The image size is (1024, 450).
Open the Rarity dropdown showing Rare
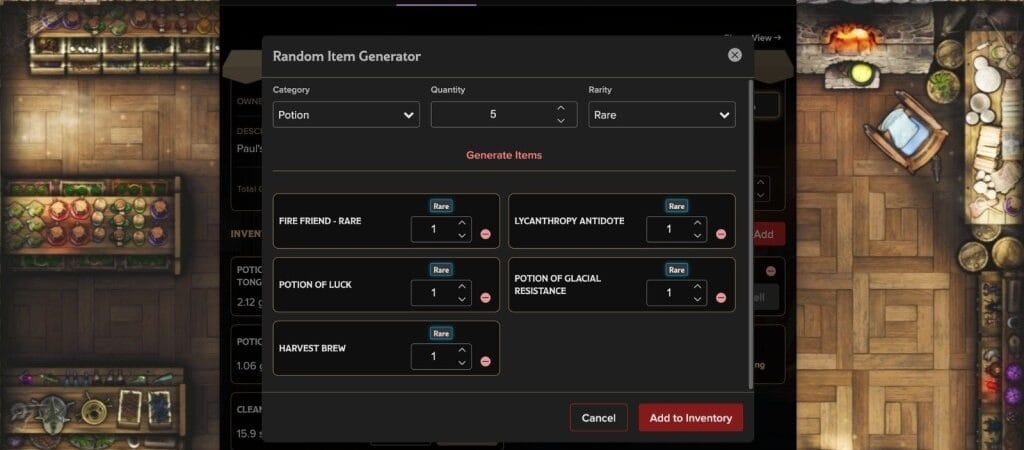[662, 114]
